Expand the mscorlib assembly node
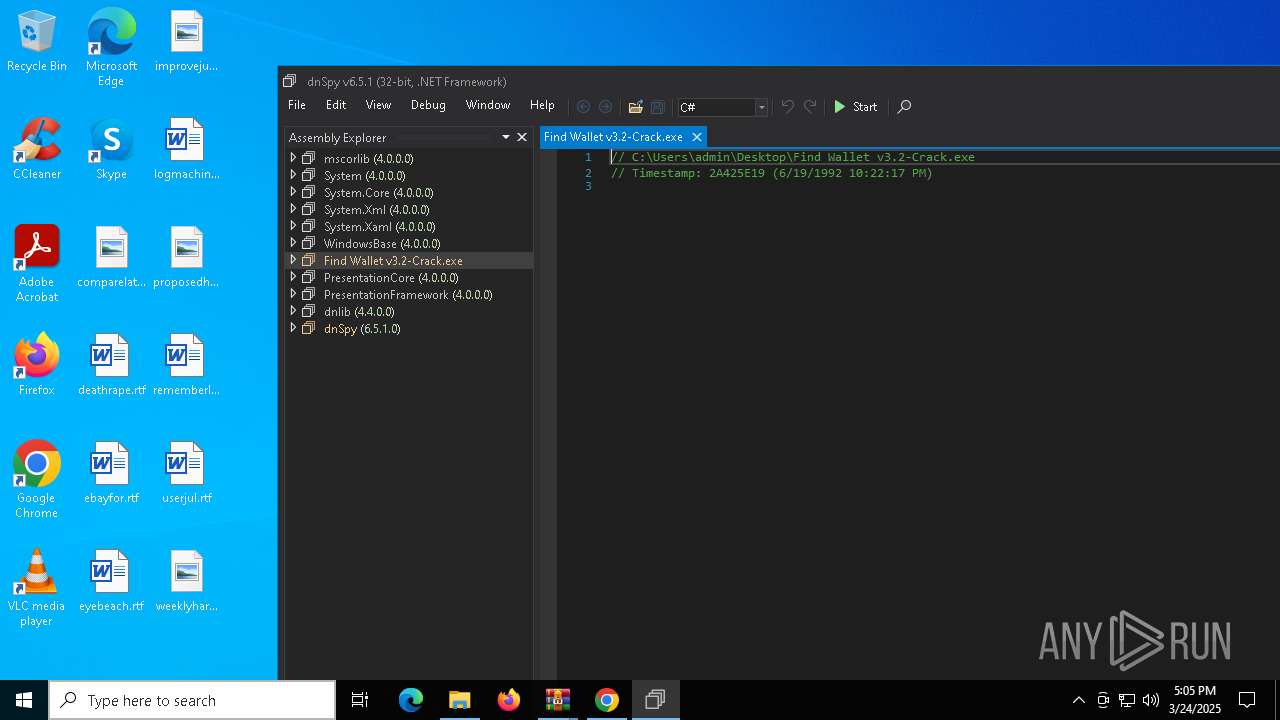This screenshot has width=1280, height=720. tap(293, 158)
